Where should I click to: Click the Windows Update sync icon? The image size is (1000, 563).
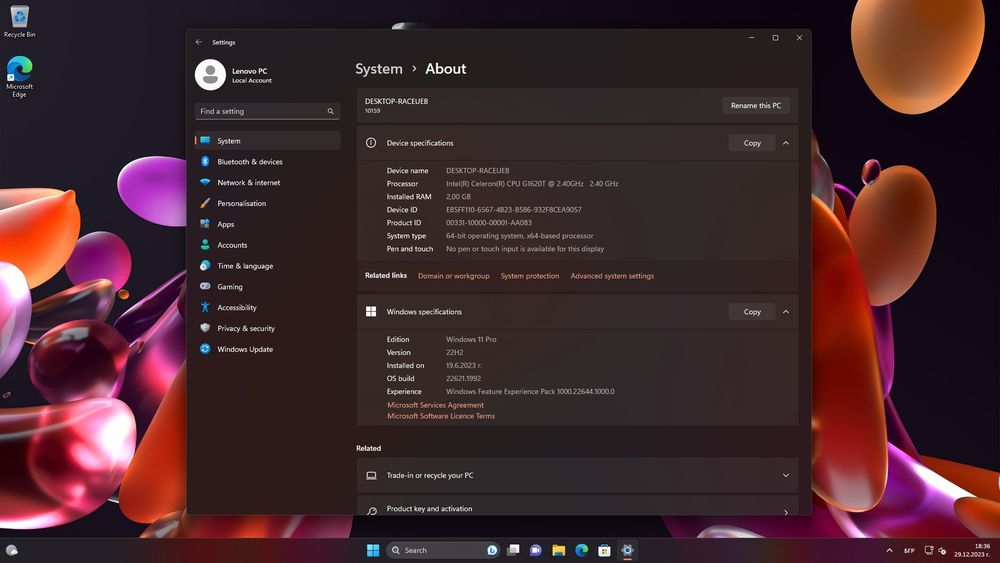205,349
